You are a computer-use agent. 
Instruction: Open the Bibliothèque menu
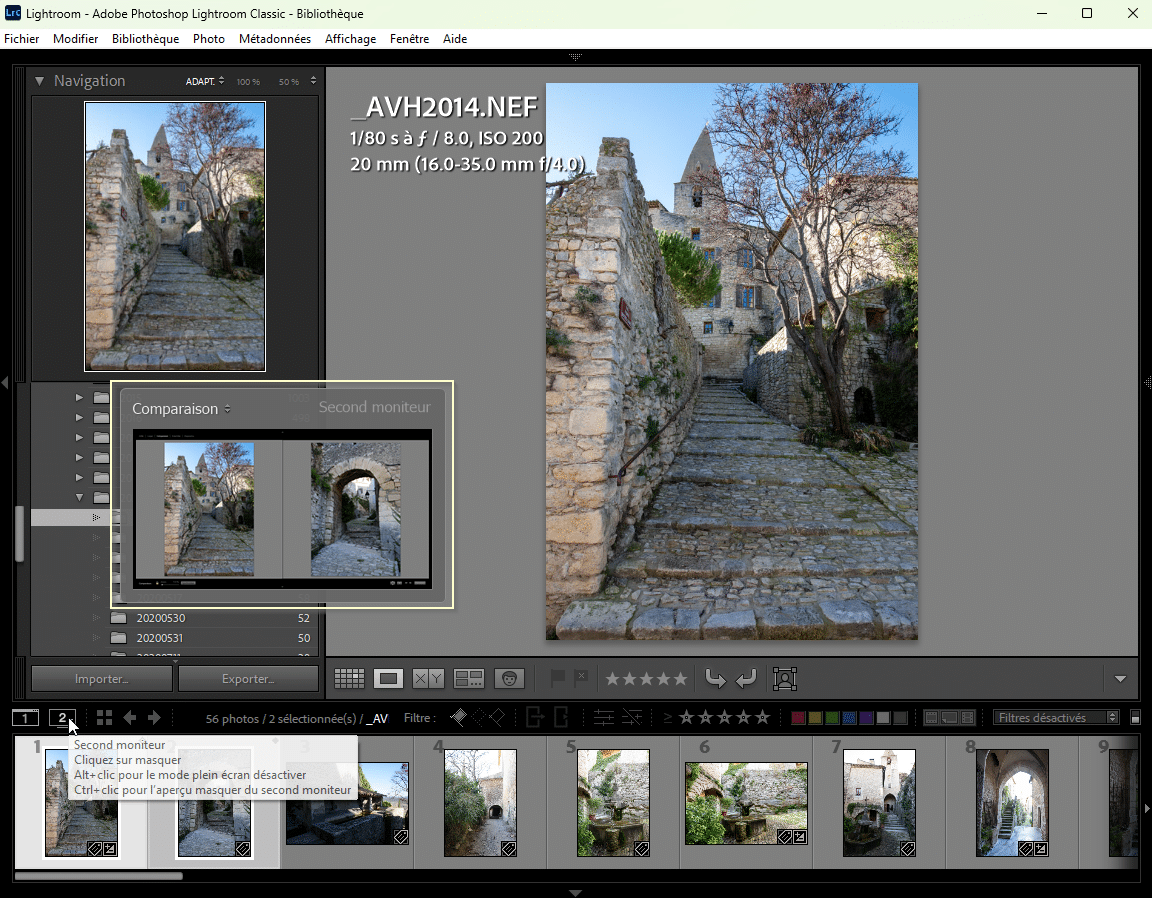point(145,39)
